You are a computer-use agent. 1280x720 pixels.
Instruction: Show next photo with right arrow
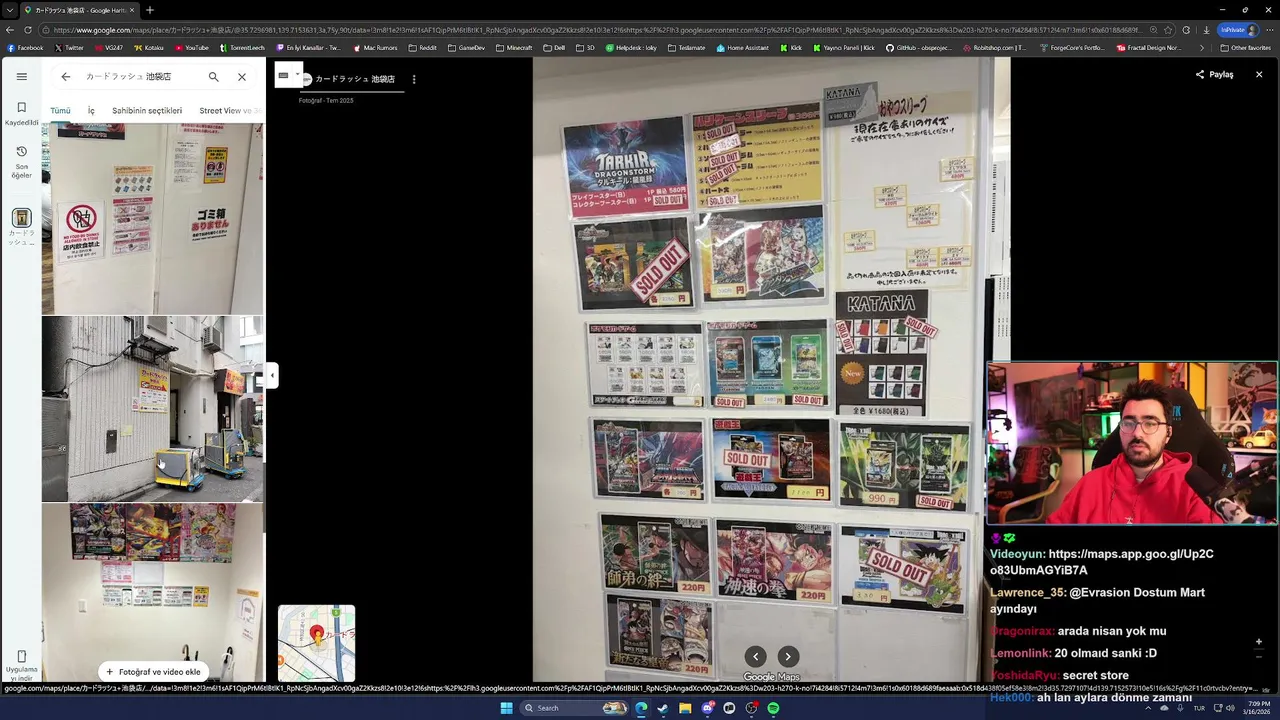click(x=788, y=656)
